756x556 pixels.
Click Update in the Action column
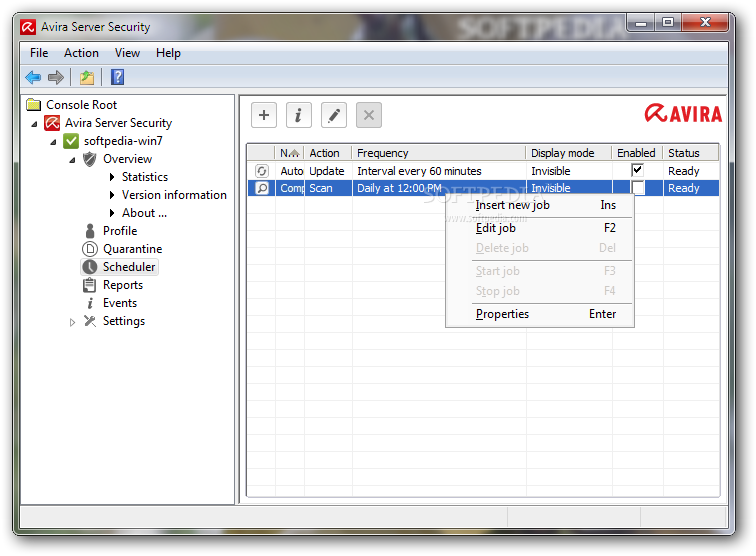click(326, 171)
